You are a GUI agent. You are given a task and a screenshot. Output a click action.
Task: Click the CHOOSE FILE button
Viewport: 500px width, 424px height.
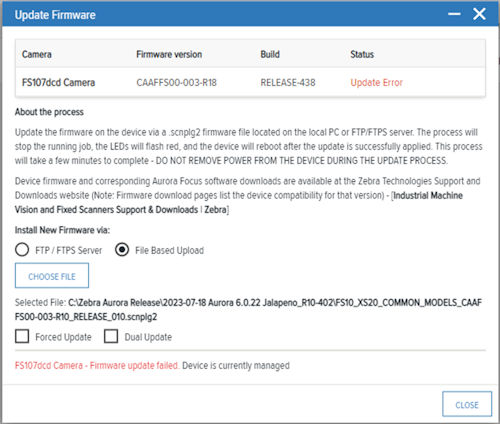pyautogui.click(x=52, y=276)
